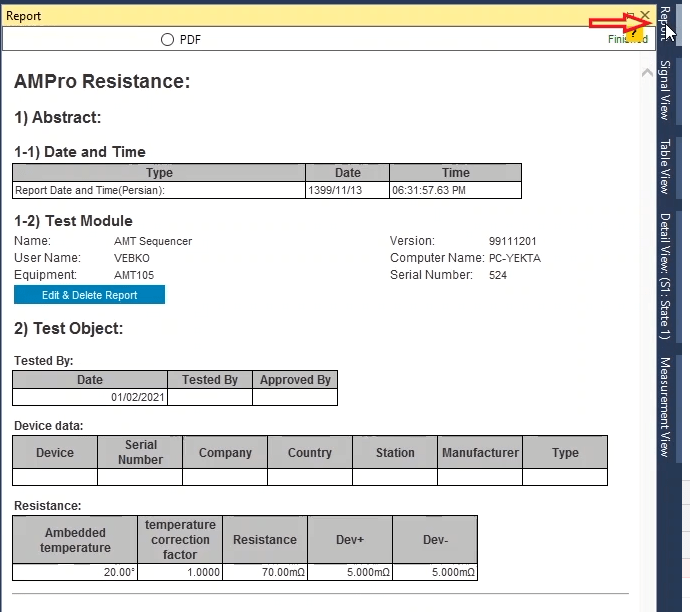The width and height of the screenshot is (690, 612).
Task: Open the Table View side tab
Action: point(665,166)
